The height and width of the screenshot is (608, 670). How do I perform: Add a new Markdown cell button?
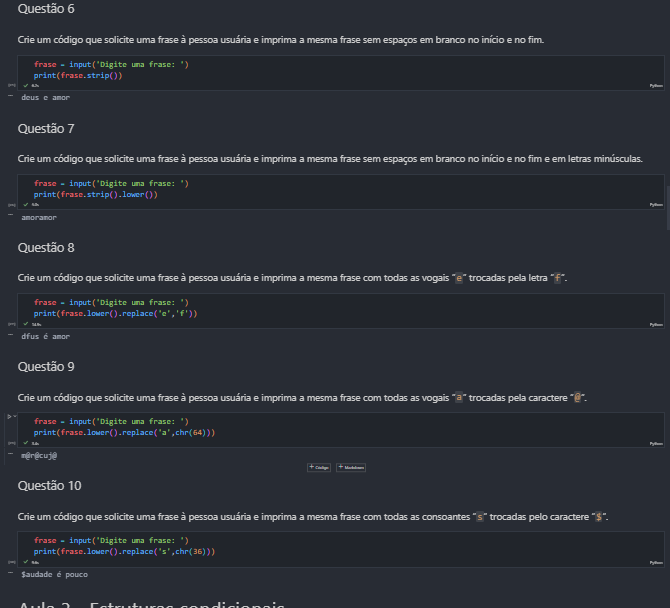(x=351, y=467)
